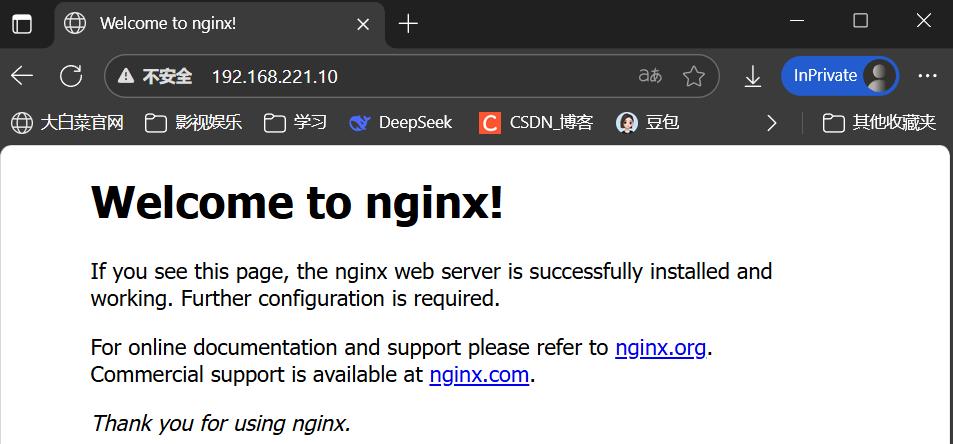Follow the nginx.com link
Screen dimensions: 953x444
pyautogui.click(x=479, y=375)
